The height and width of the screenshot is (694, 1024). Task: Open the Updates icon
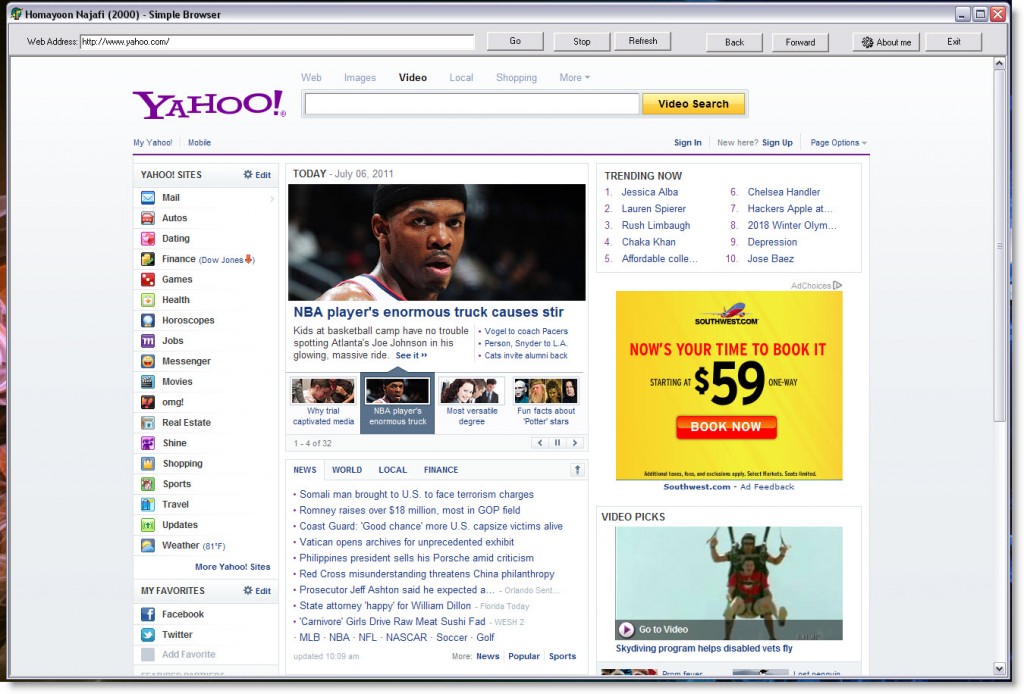coord(148,525)
